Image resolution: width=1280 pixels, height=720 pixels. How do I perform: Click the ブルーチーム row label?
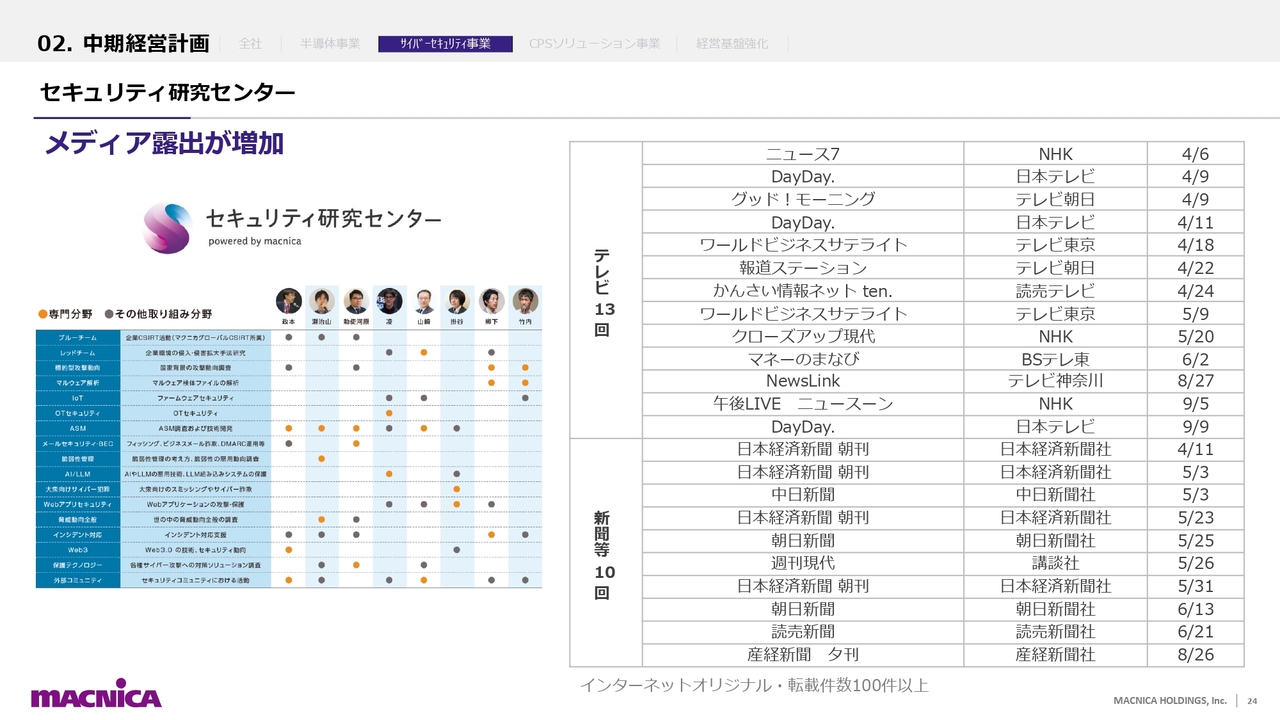pyautogui.click(x=78, y=338)
